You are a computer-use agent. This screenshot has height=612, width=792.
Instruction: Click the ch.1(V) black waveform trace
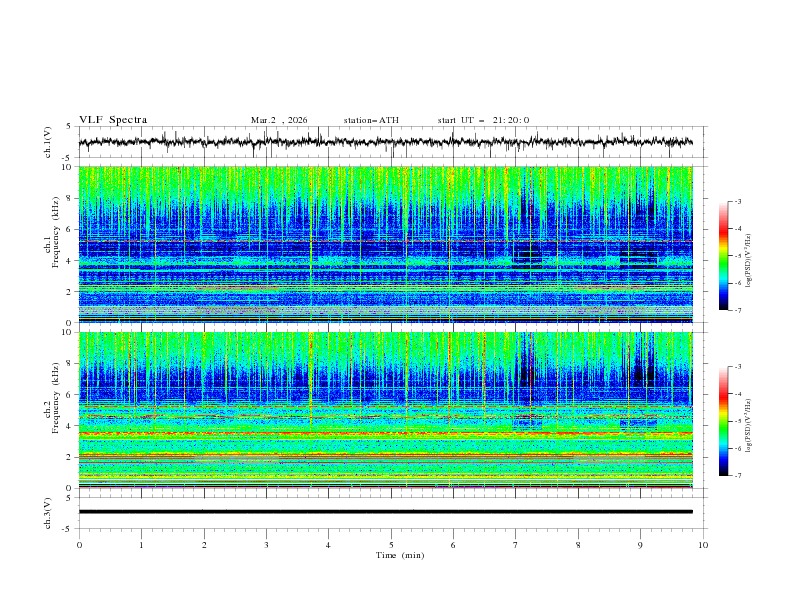click(385, 142)
